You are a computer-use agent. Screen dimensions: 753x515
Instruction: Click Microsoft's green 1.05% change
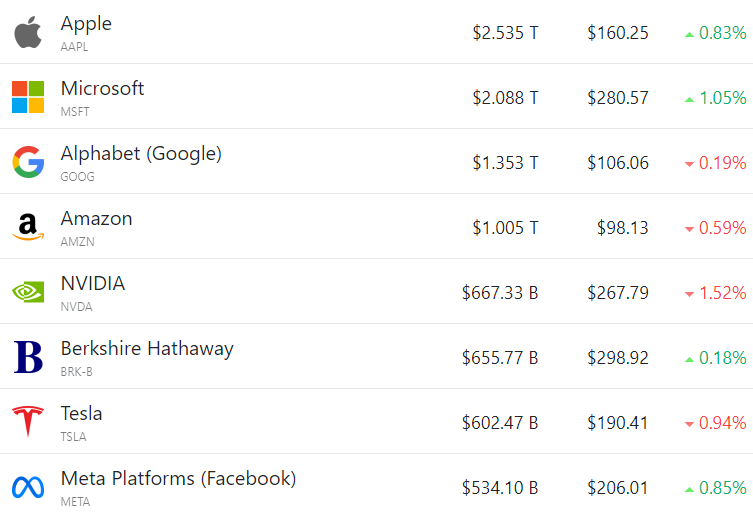click(721, 98)
